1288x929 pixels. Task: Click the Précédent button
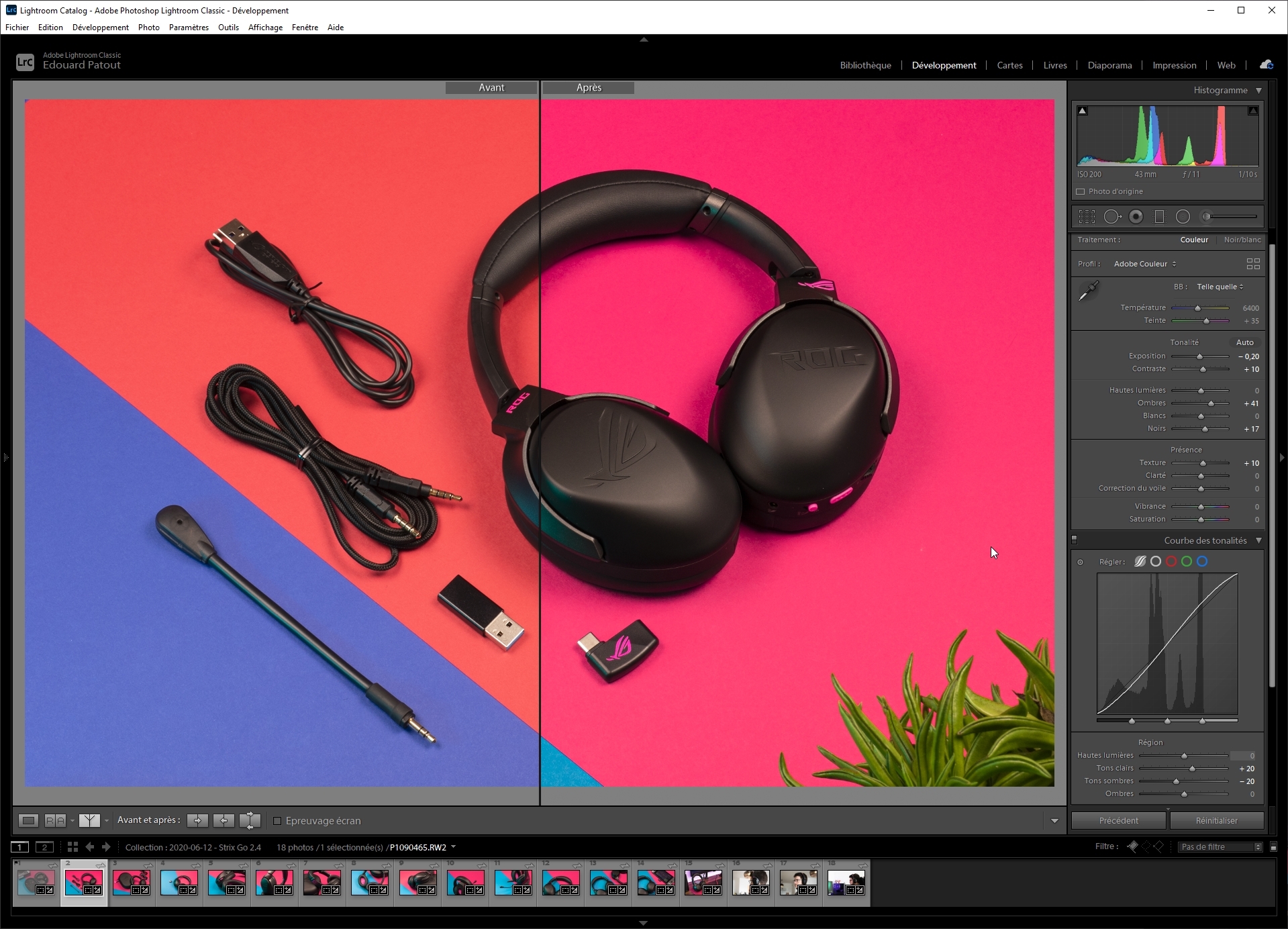[x=1118, y=820]
